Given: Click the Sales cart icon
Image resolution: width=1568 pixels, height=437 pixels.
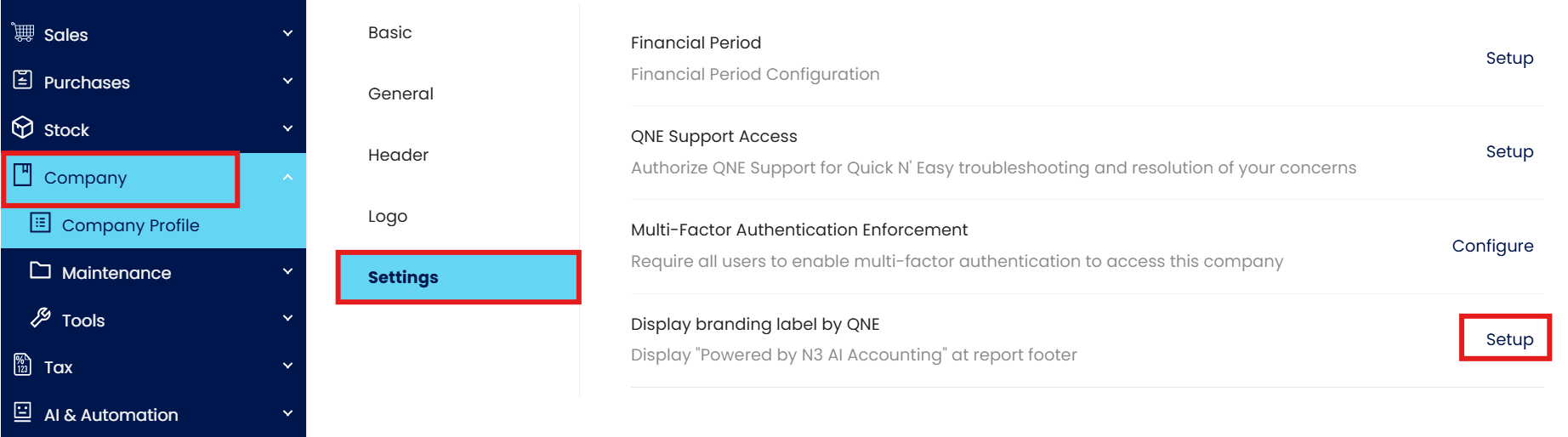Looking at the screenshot, I should (x=23, y=33).
